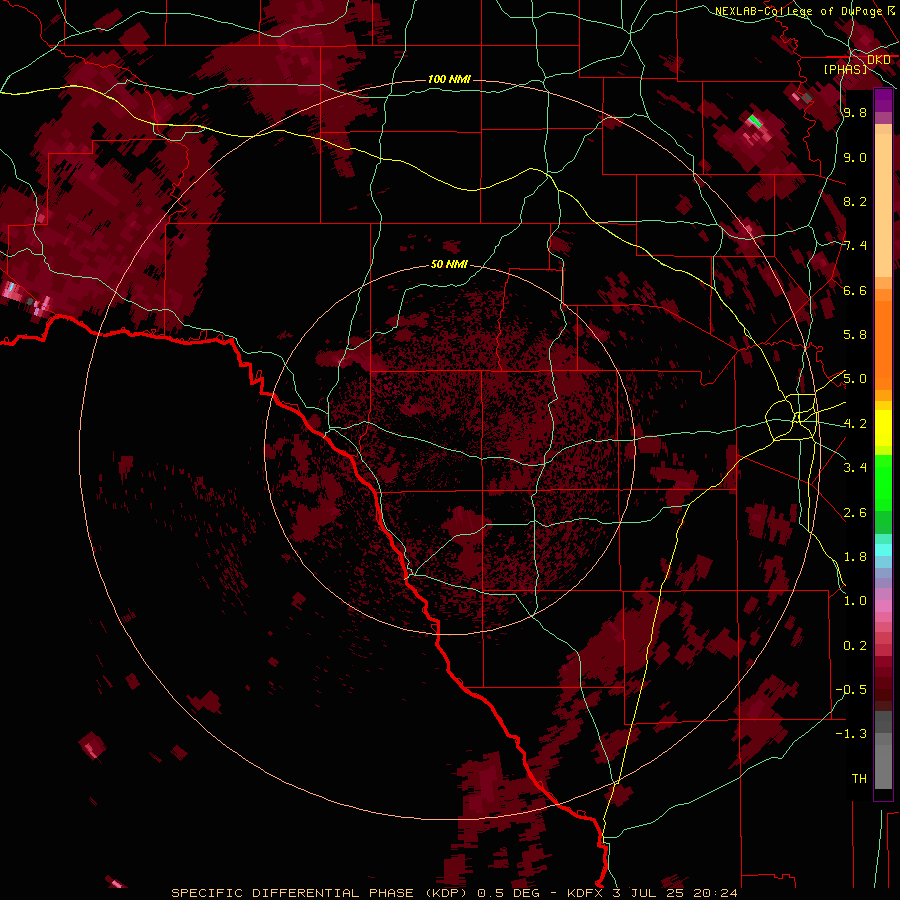The width and height of the screenshot is (900, 900).
Task: Click the 9.0 value on the scale
Action: click(855, 157)
